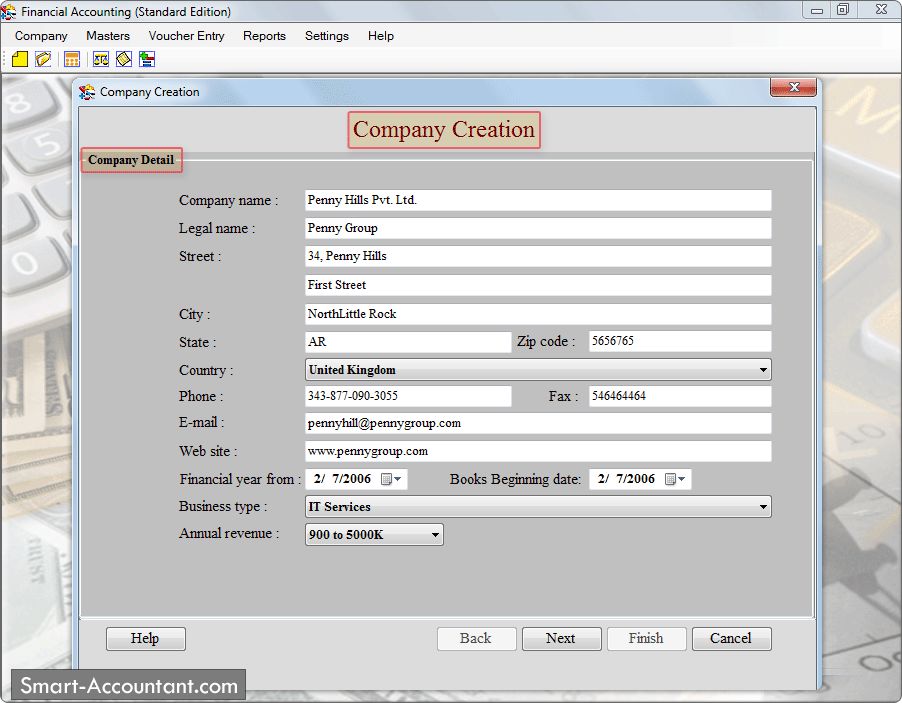Screen dimensions: 902x703
Task: Click the balance scales toolbar icon
Action: 101,59
